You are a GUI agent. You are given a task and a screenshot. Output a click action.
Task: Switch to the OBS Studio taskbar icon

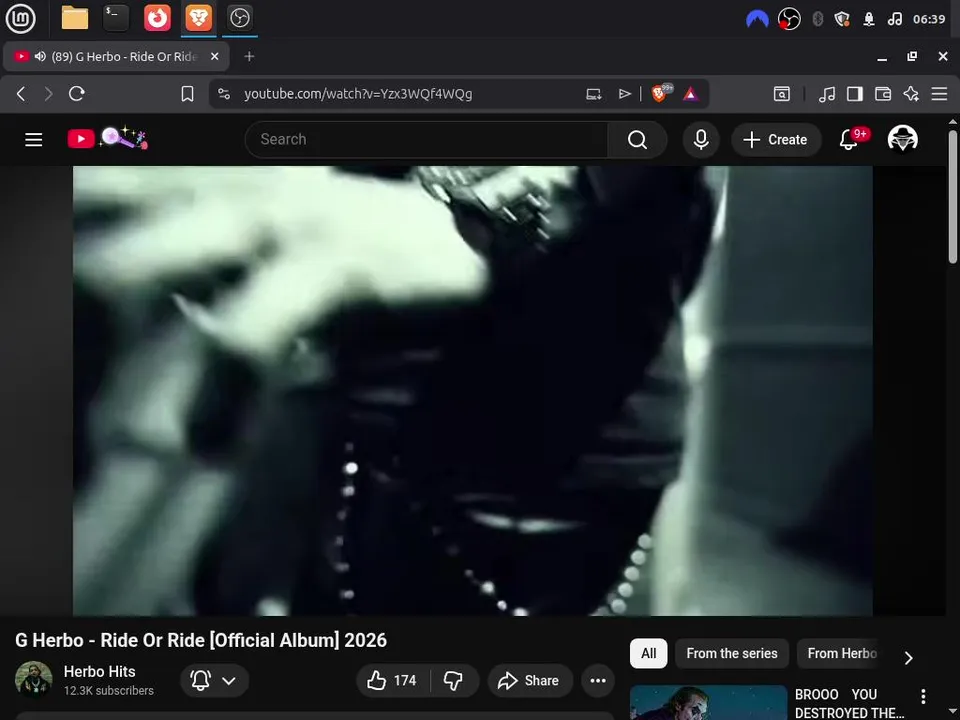(239, 18)
